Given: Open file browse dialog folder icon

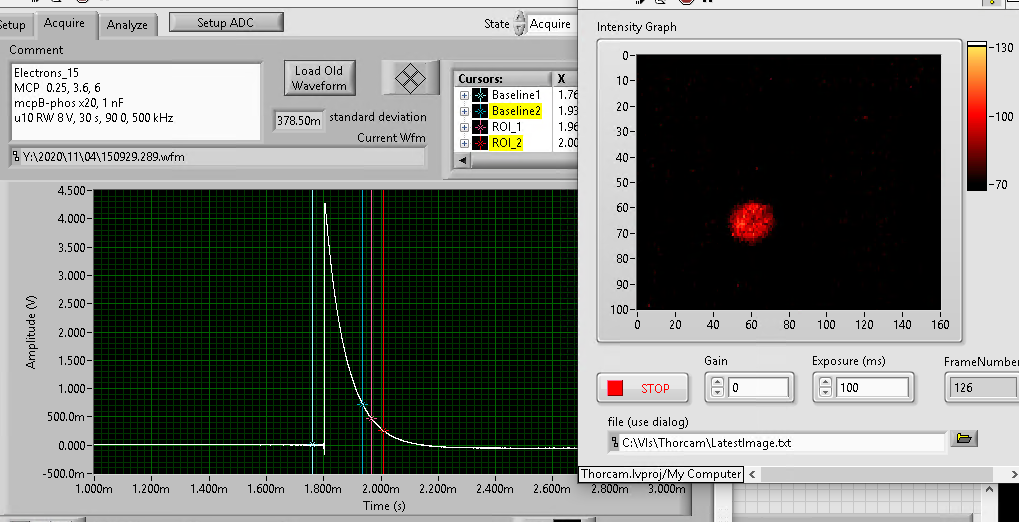Looking at the screenshot, I should pos(963,439).
